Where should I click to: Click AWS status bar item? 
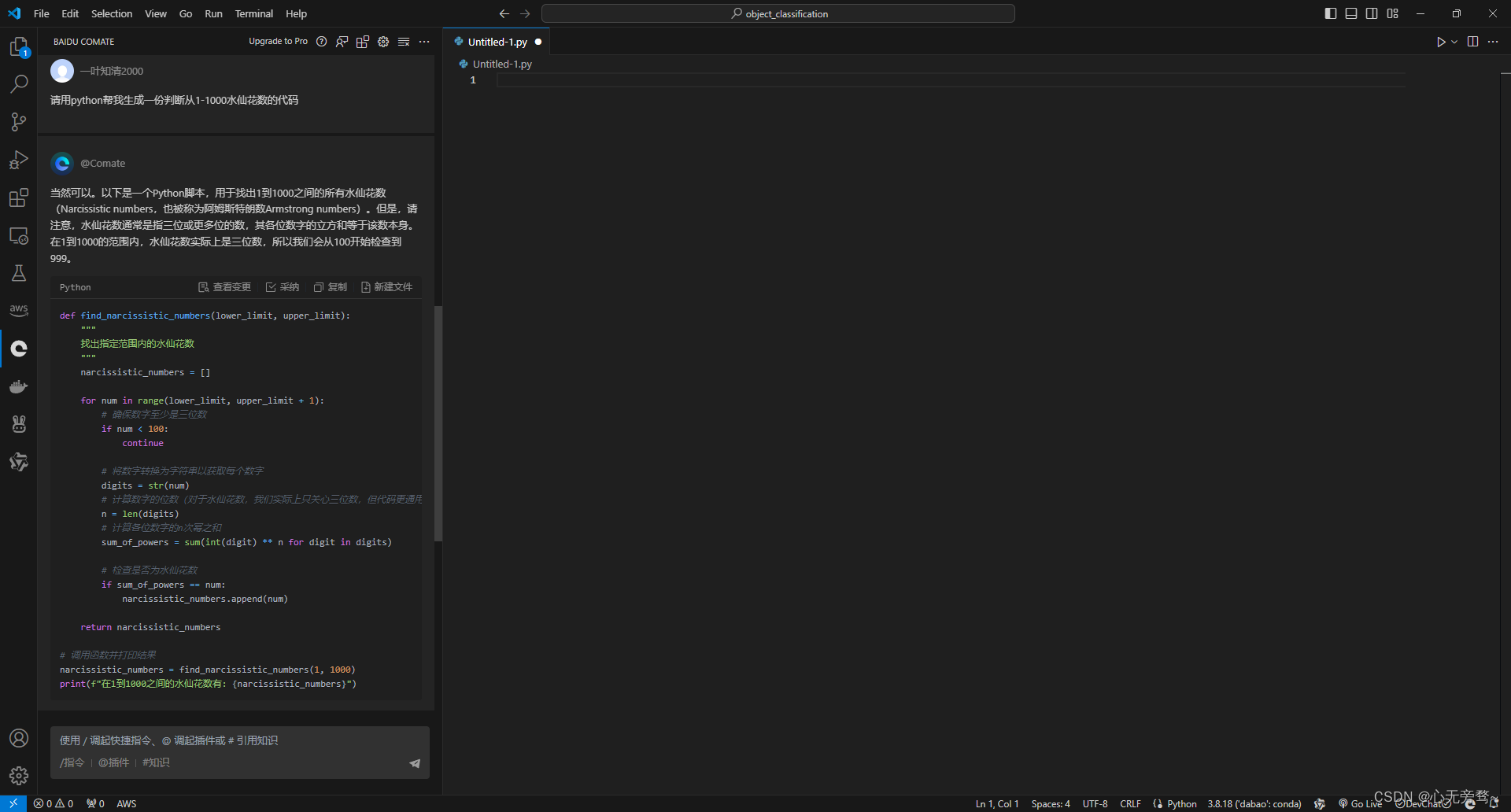[x=127, y=803]
